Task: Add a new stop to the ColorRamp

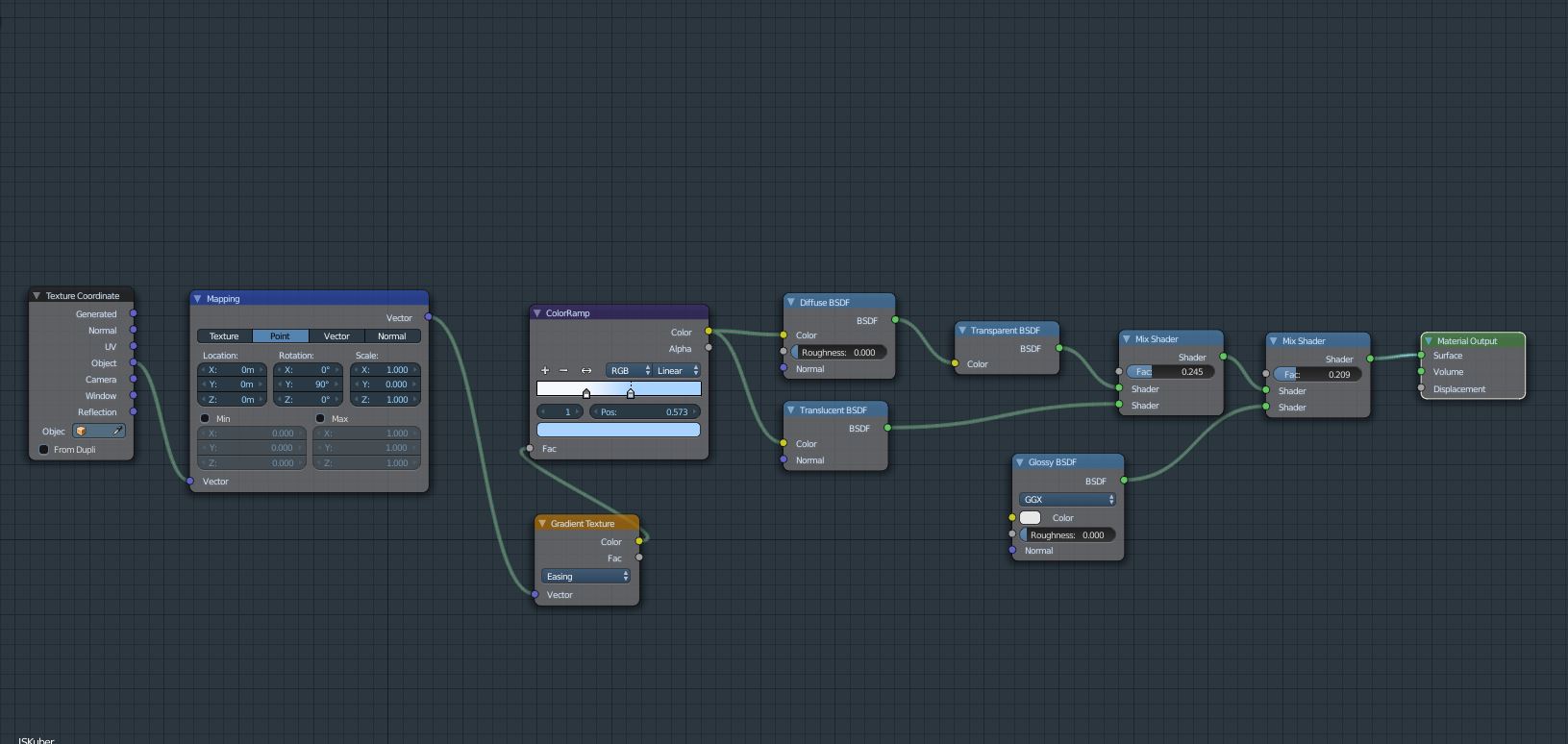Action: pyautogui.click(x=545, y=370)
